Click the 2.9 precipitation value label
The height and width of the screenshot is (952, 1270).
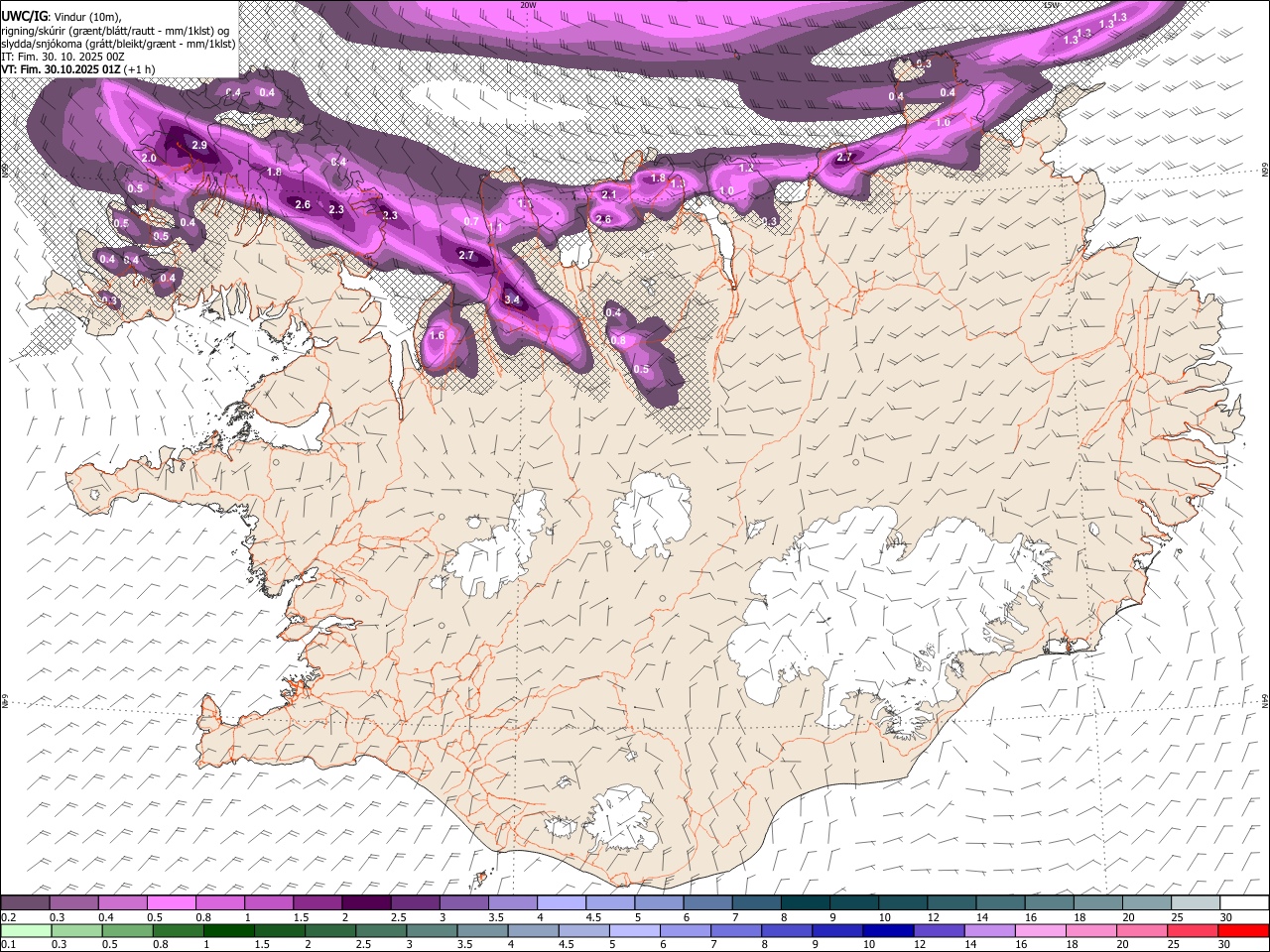click(x=199, y=146)
